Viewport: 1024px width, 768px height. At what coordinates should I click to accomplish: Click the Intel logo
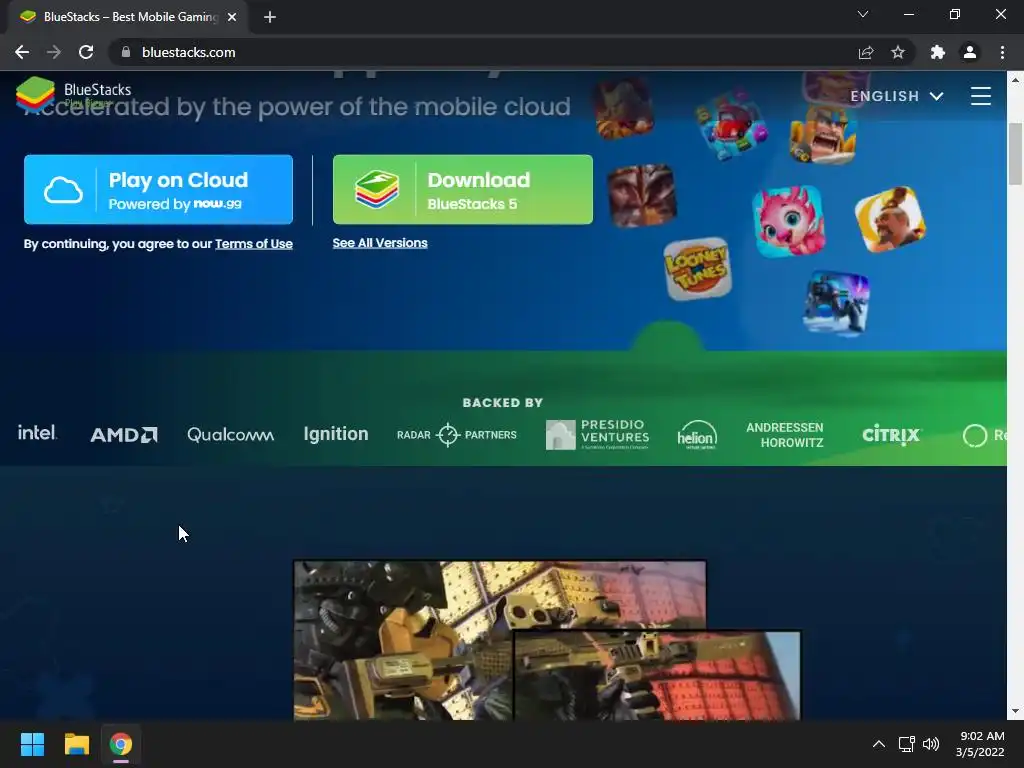pos(37,433)
